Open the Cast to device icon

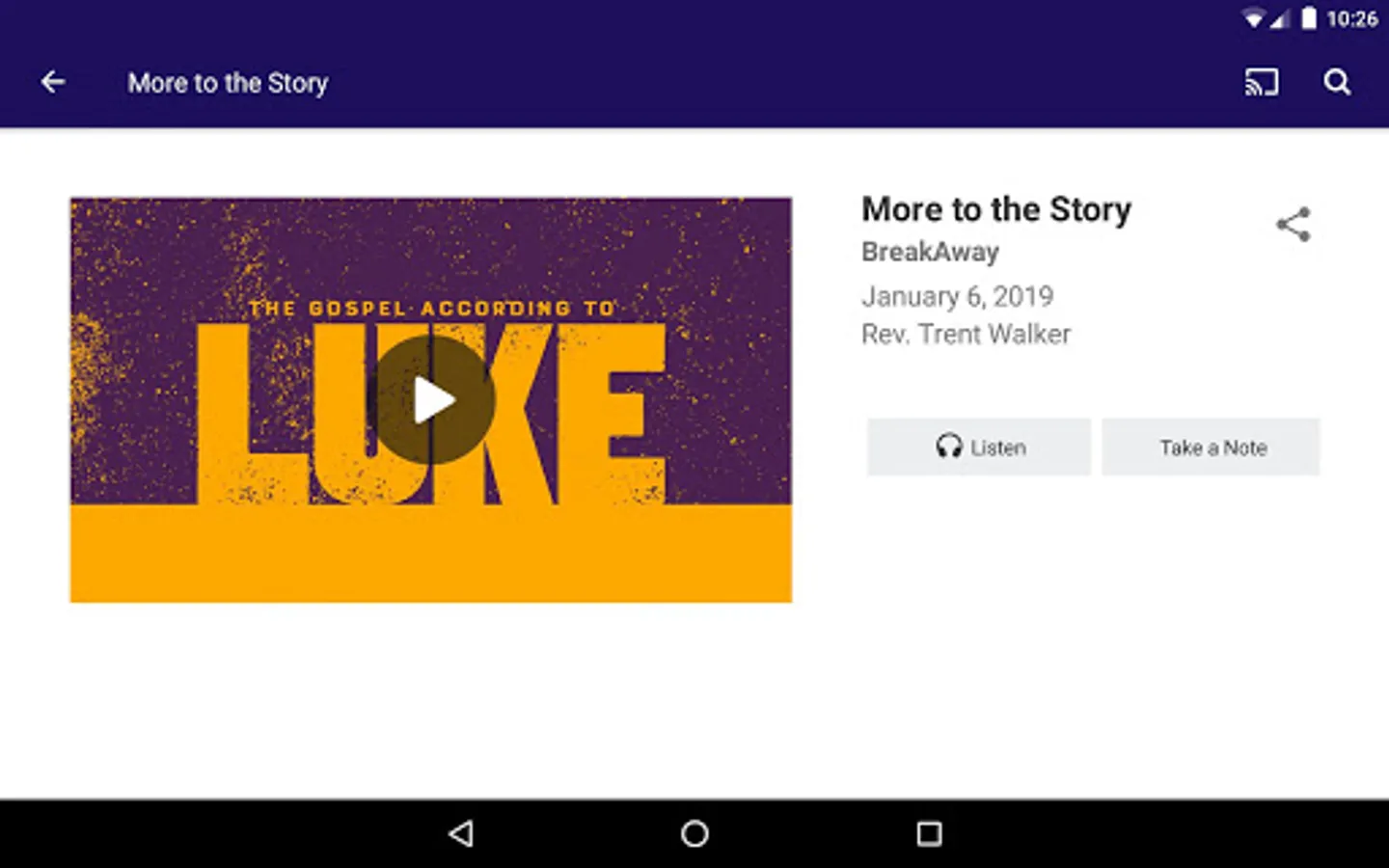click(1262, 83)
